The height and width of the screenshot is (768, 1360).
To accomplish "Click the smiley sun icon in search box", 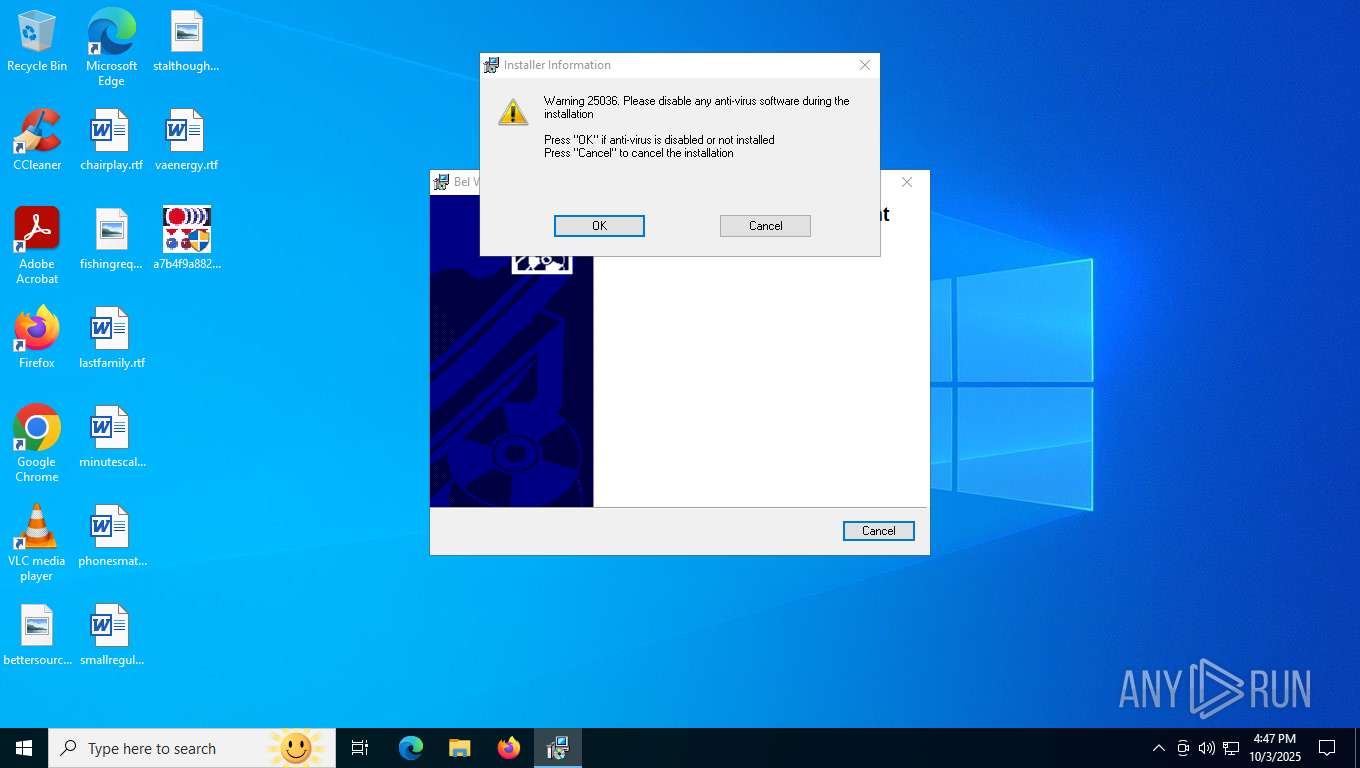I will click(x=296, y=748).
